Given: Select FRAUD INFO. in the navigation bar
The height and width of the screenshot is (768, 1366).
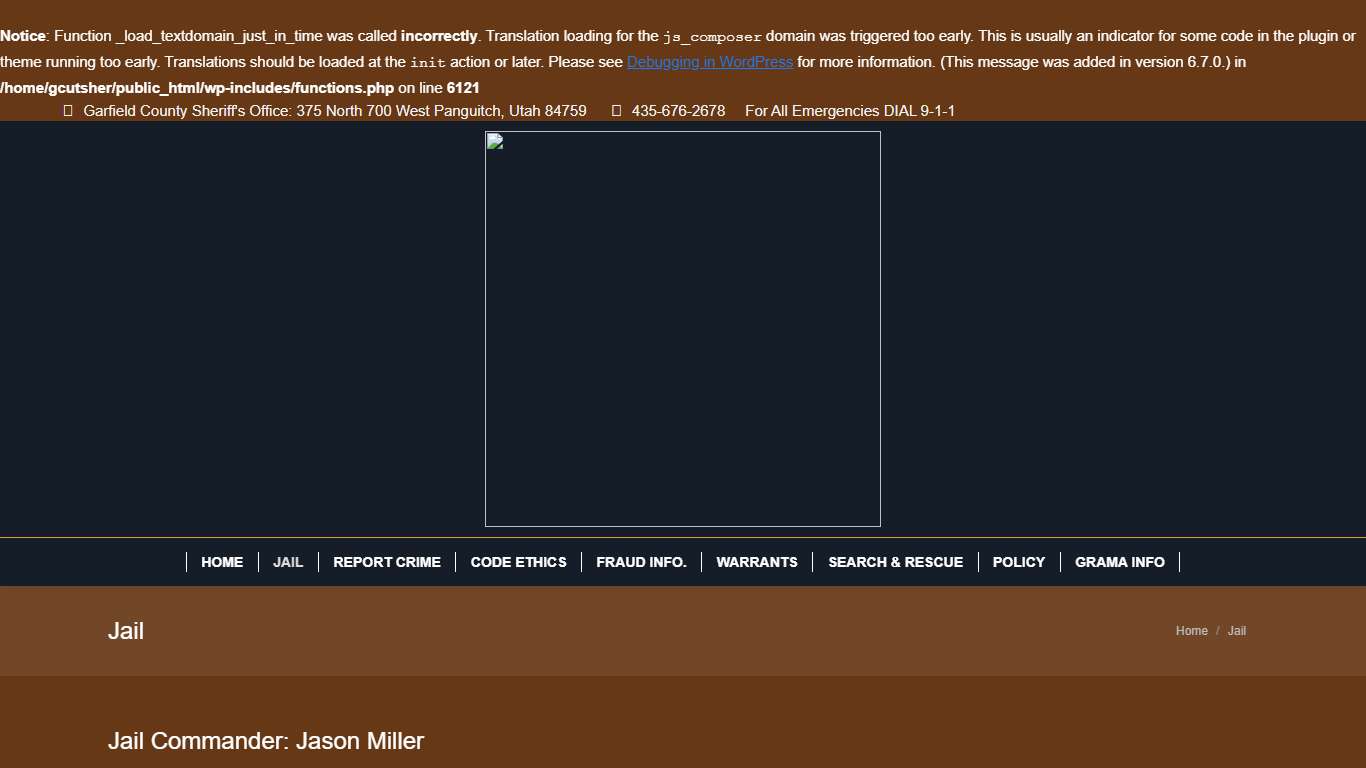Looking at the screenshot, I should pos(641,562).
